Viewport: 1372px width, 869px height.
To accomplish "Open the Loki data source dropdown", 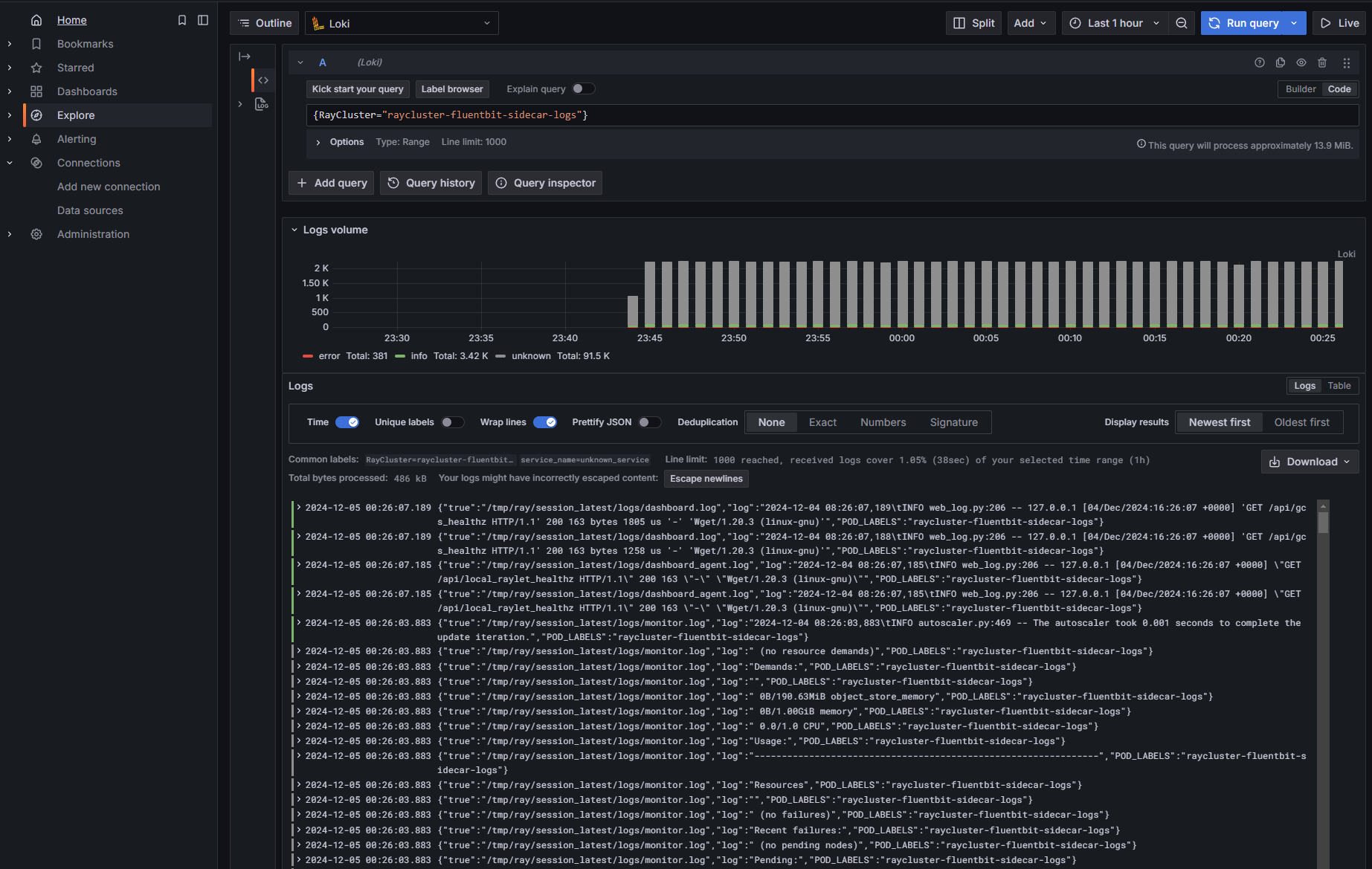I will coord(402,23).
